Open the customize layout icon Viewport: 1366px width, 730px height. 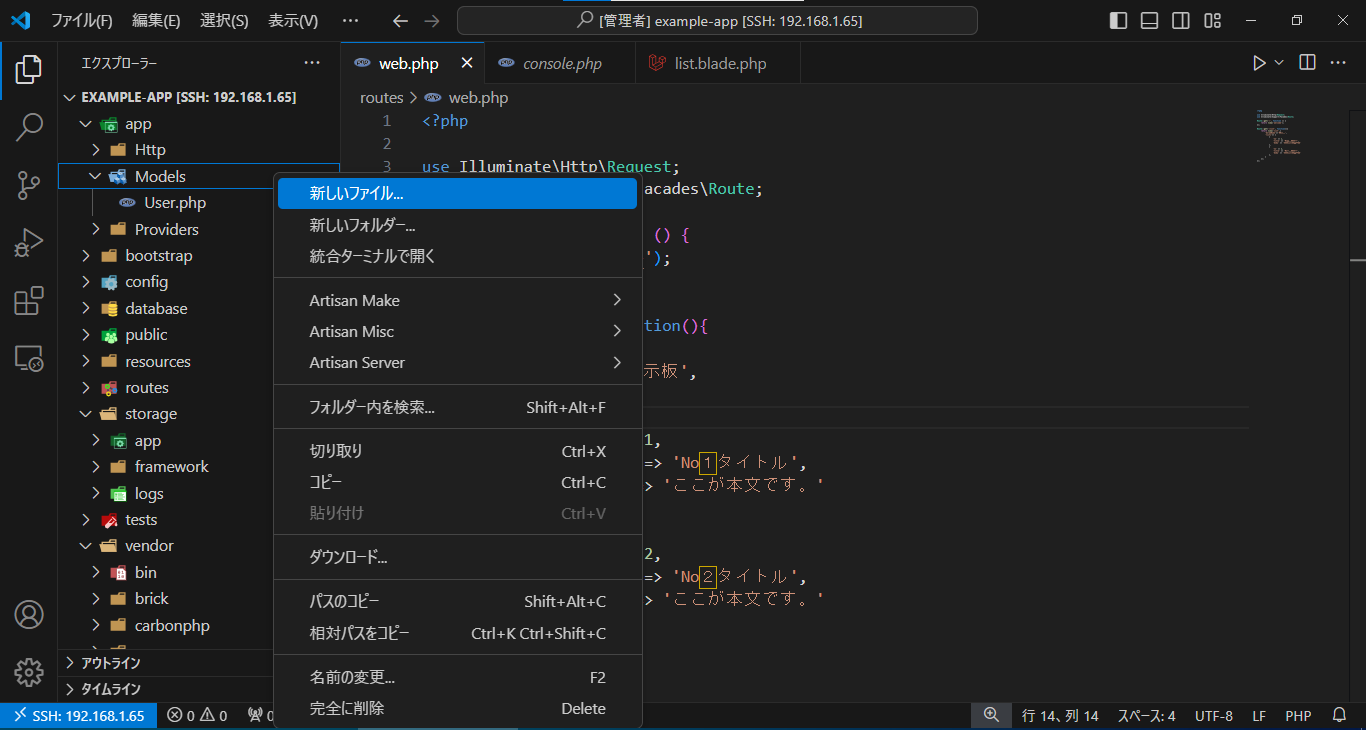click(1212, 21)
